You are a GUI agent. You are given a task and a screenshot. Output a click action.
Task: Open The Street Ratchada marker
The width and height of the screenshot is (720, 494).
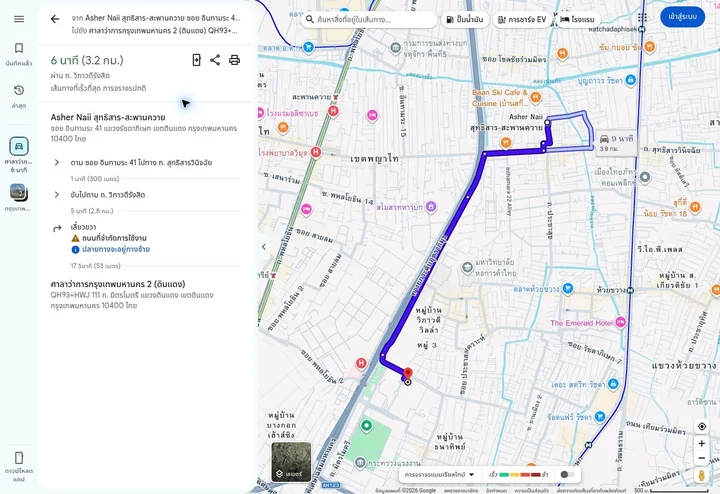[x=613, y=384]
